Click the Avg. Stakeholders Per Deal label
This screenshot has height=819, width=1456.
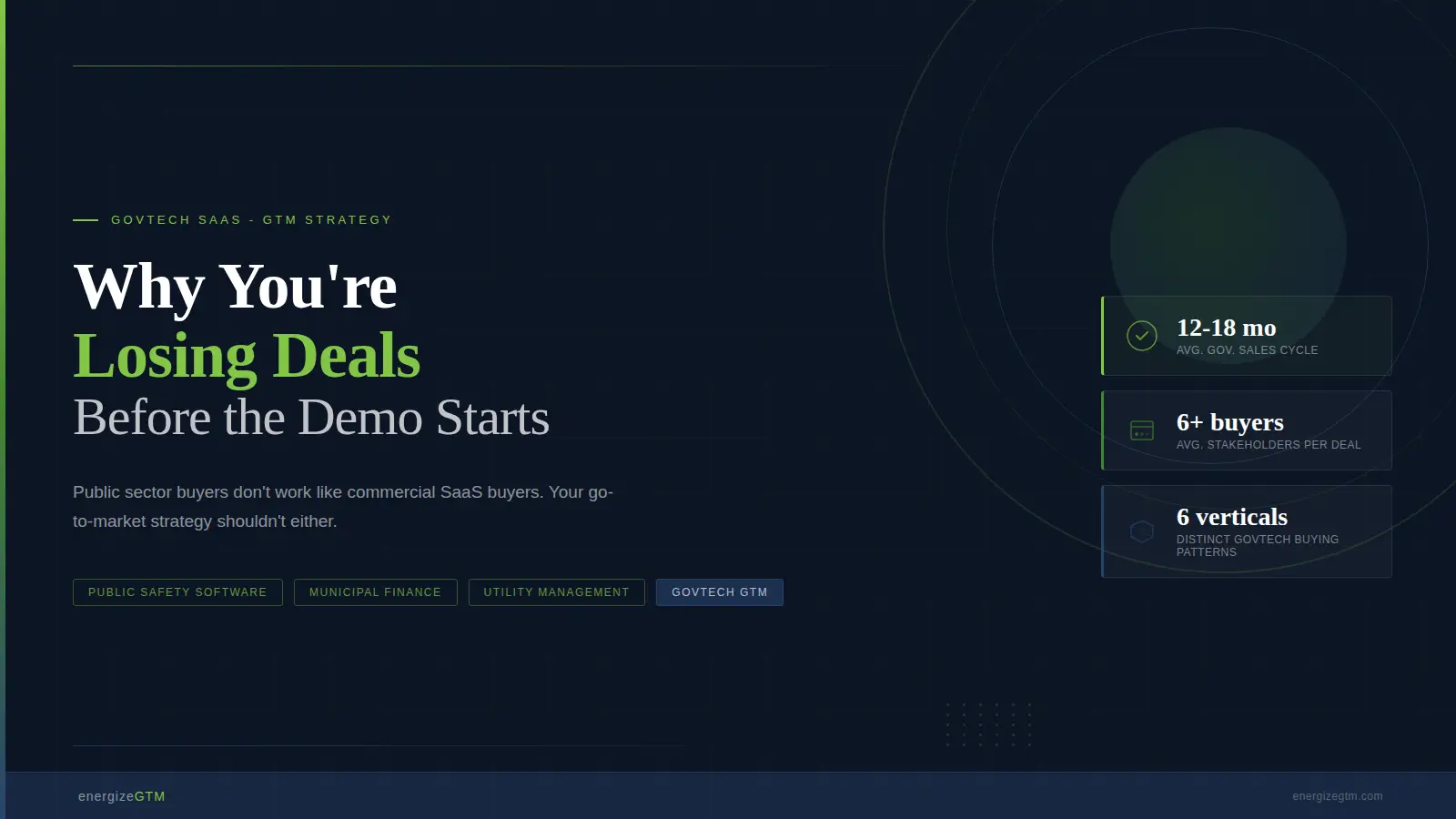coord(1269,445)
